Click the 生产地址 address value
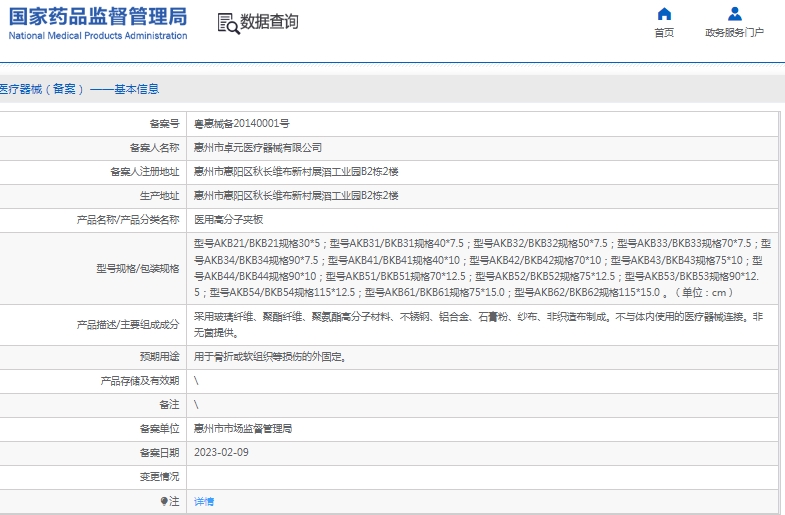Viewport: 785px width, 515px height. pyautogui.click(x=296, y=196)
